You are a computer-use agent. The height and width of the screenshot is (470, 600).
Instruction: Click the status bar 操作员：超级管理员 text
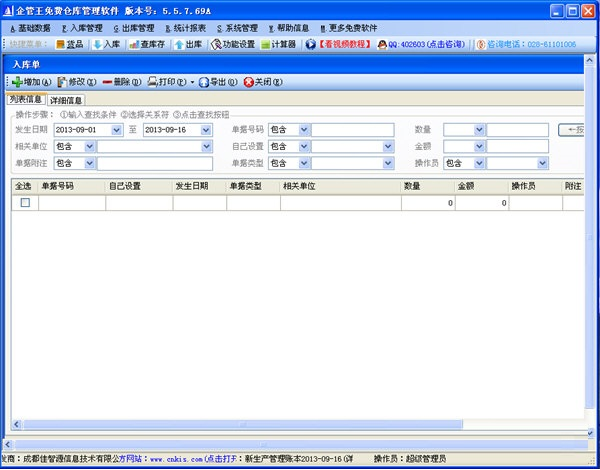click(410, 459)
